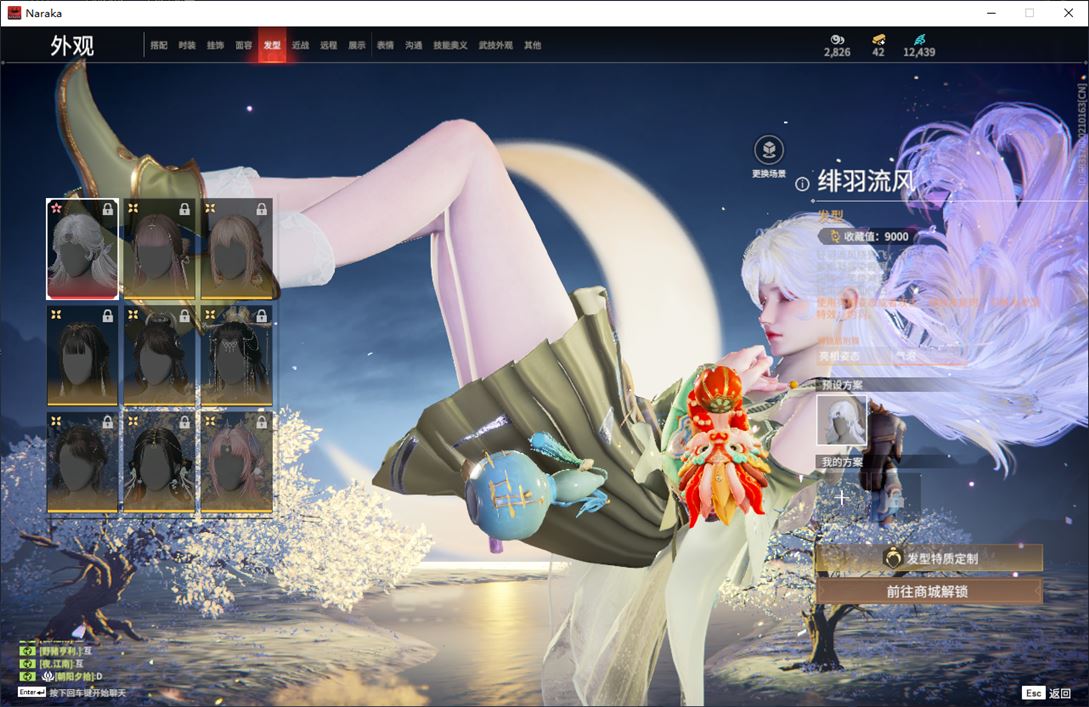Go to the 沟通 tab
The width and height of the screenshot is (1089, 707).
(414, 45)
